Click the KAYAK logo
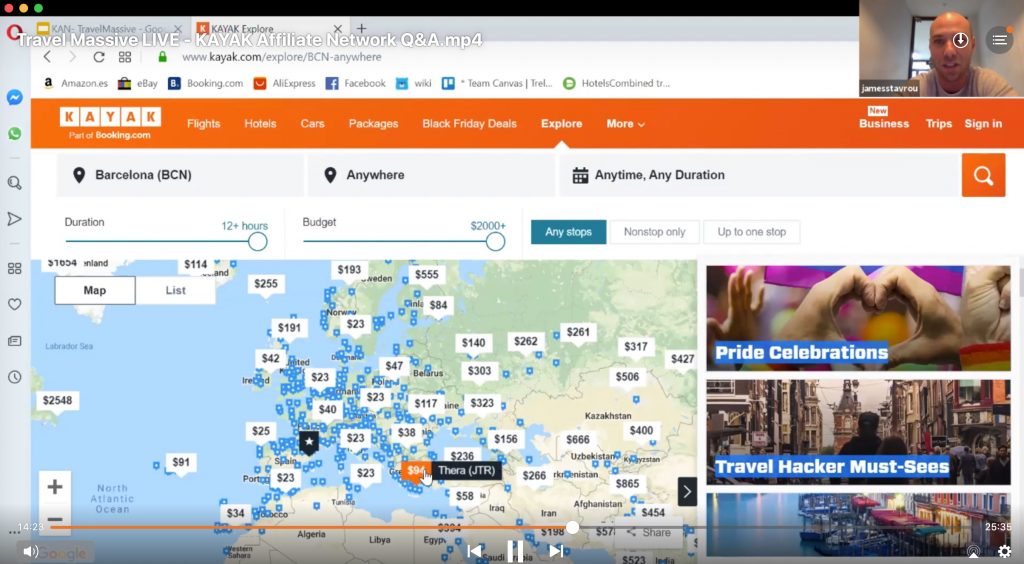 [110, 123]
